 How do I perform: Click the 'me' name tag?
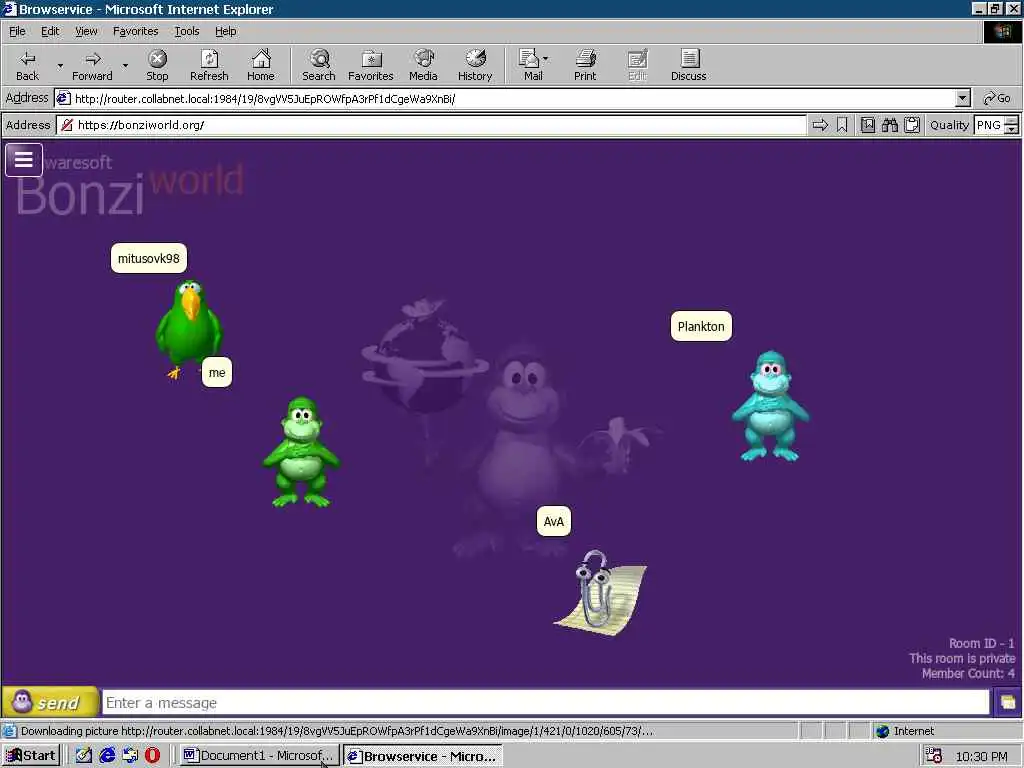coord(217,372)
